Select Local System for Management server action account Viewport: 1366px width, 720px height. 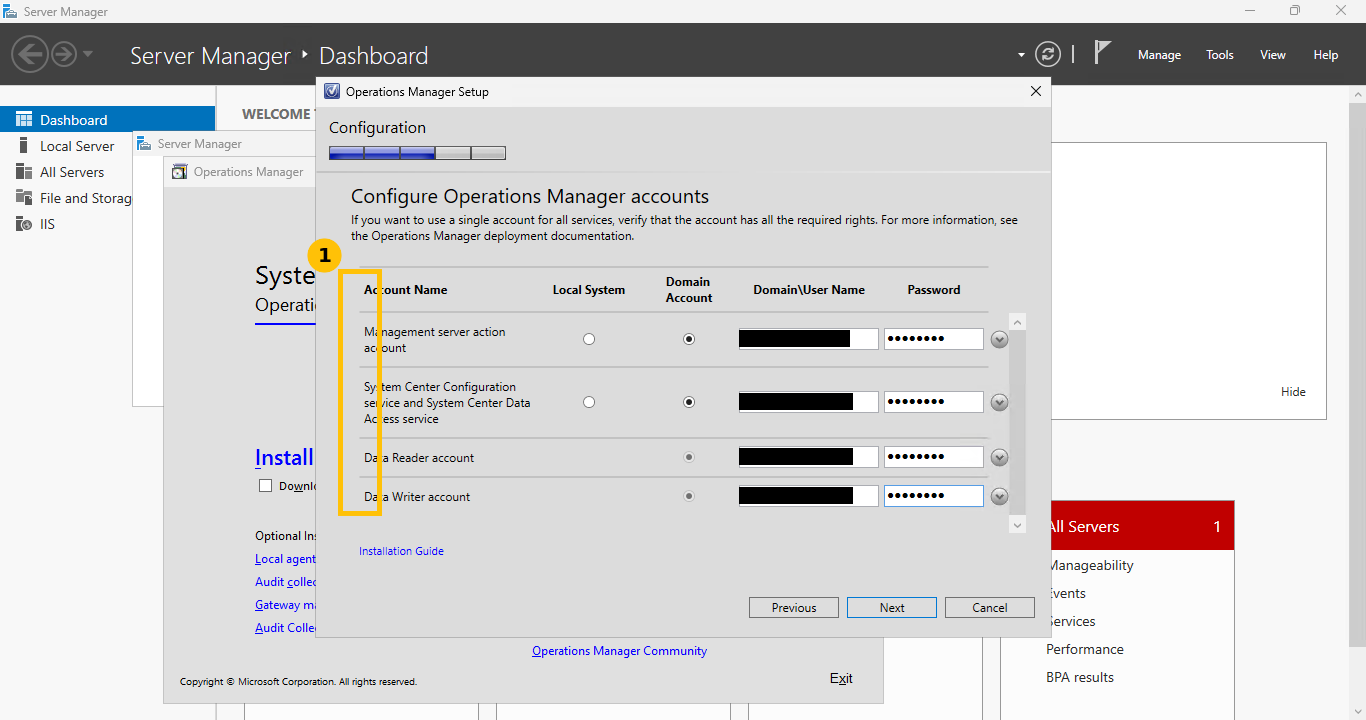point(589,339)
